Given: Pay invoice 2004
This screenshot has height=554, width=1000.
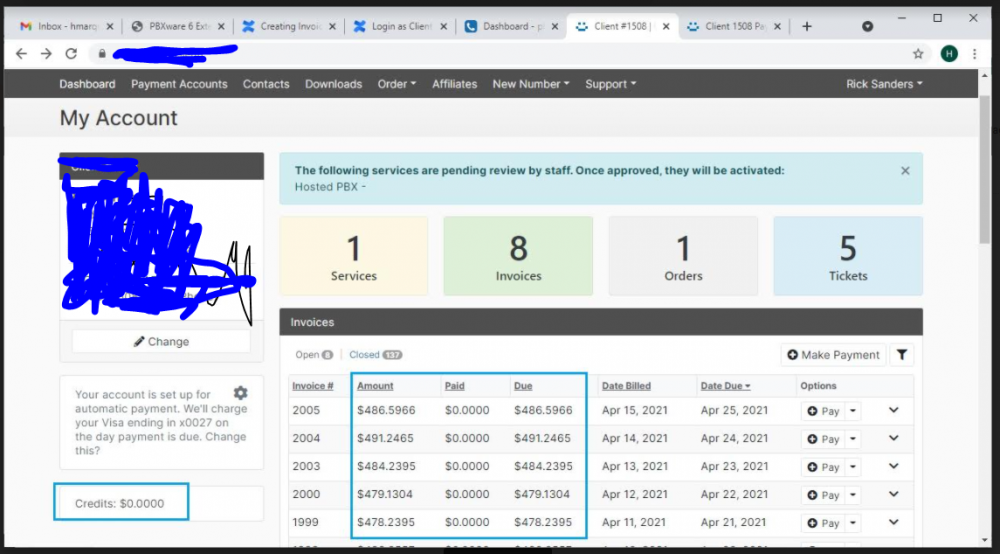Looking at the screenshot, I should point(823,439).
